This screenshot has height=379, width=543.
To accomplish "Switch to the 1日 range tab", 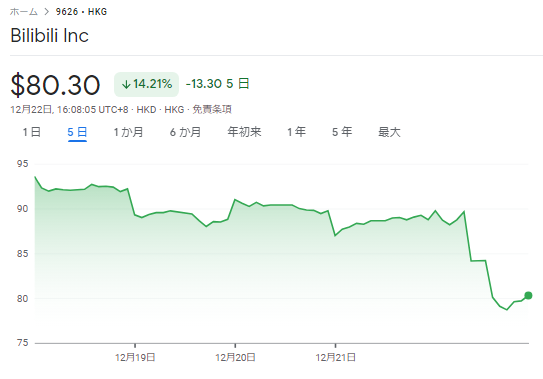I will coord(32,132).
